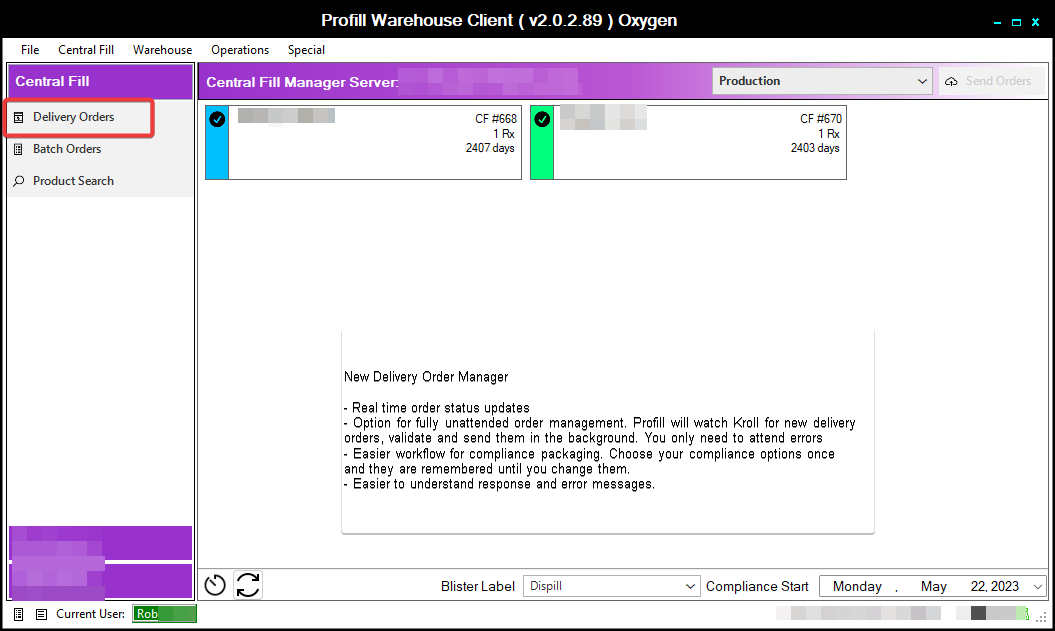The width and height of the screenshot is (1055, 631).
Task: Click the refresh arrows icon
Action: [x=248, y=585]
